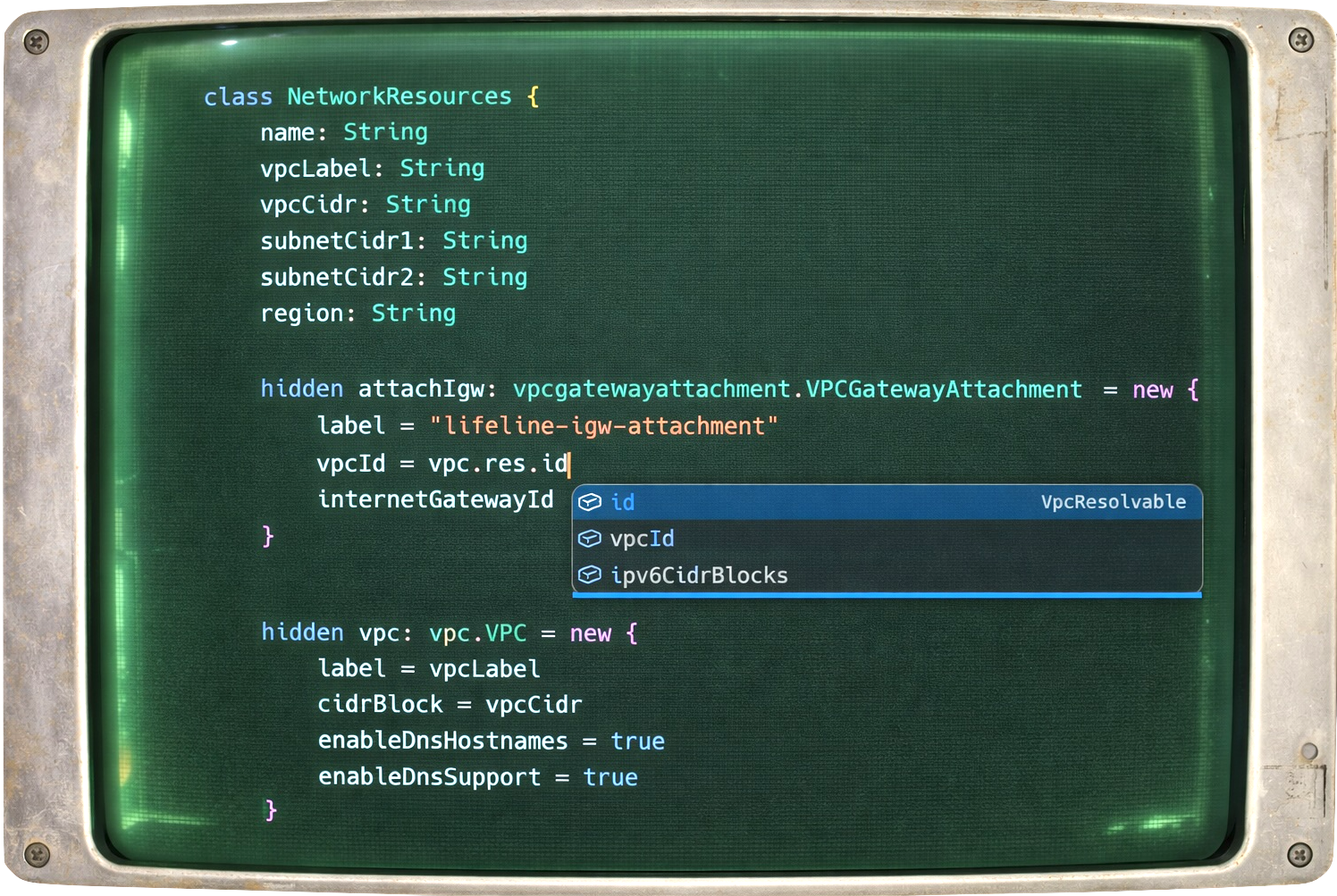This screenshot has width=1337, height=896.
Task: Click the bottom-right screw on the monitor frame
Action: coord(1300,855)
